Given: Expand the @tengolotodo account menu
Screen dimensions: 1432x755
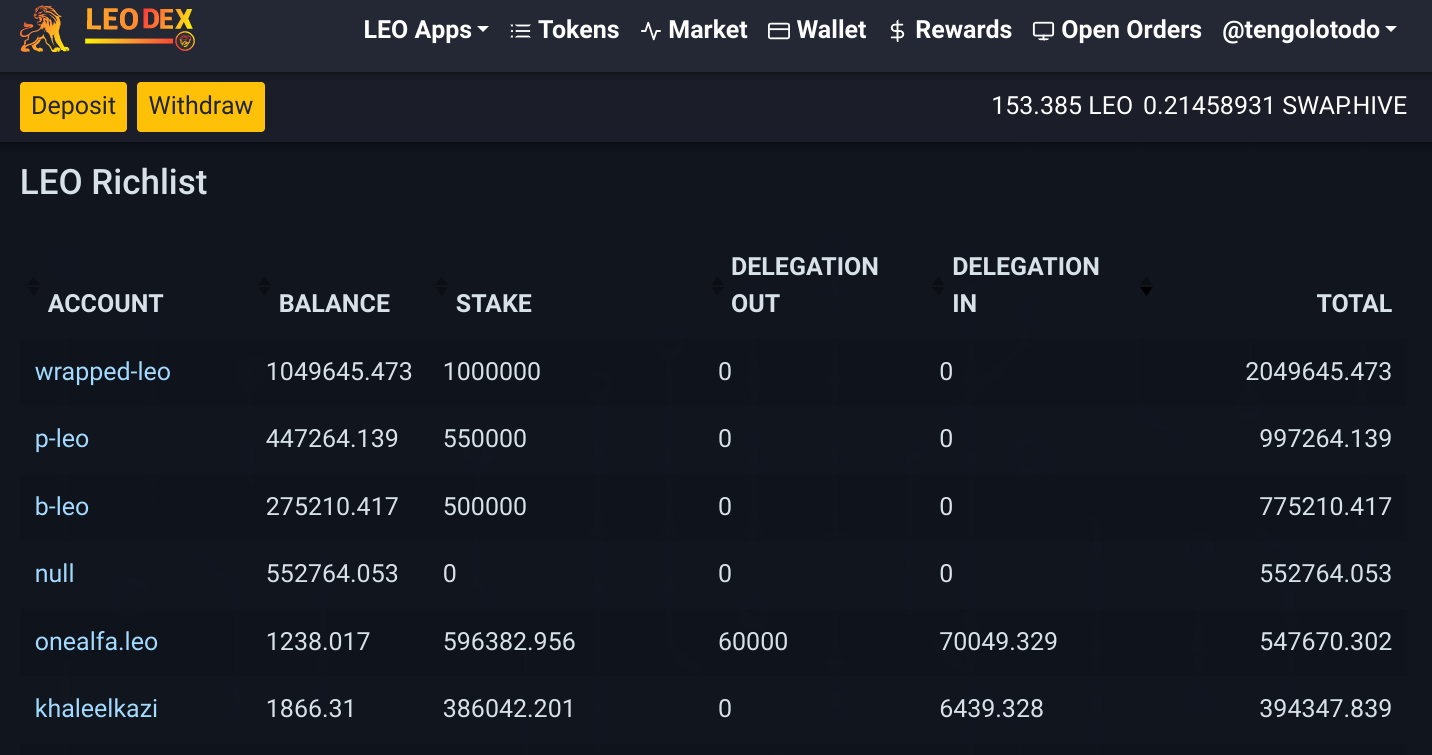Looking at the screenshot, I should pyautogui.click(x=1309, y=30).
